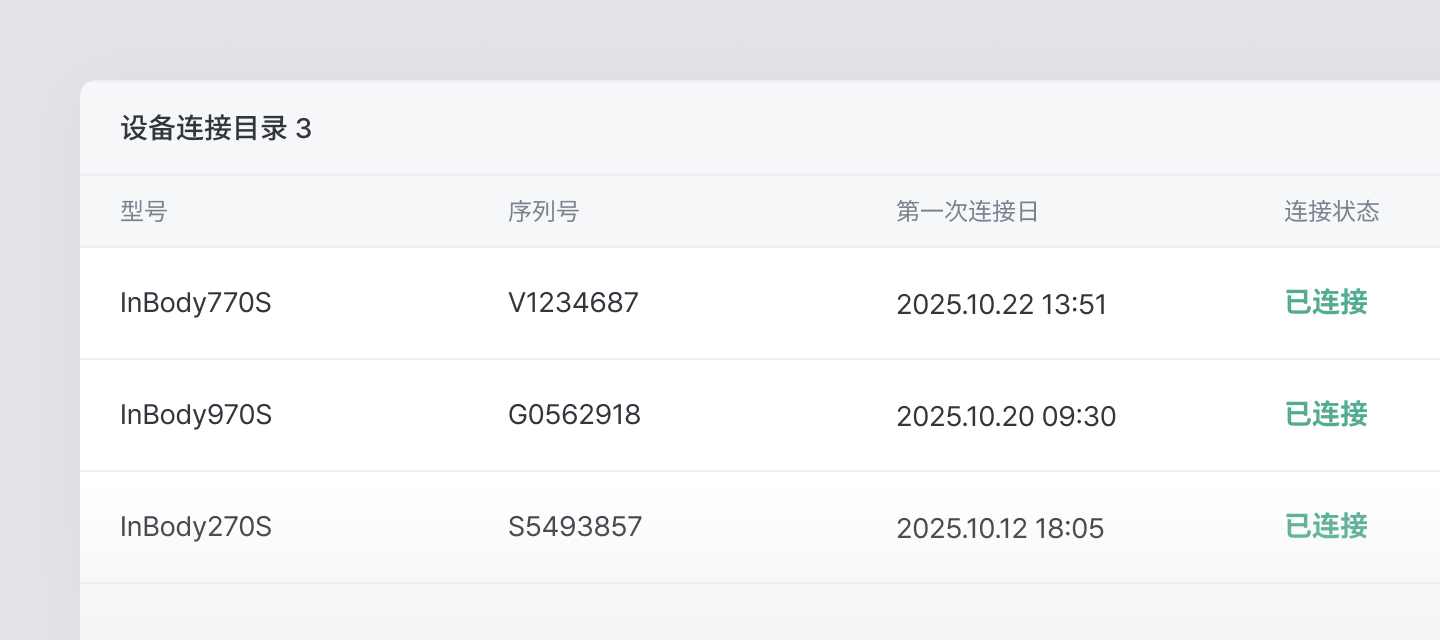Click the 连接状态 column header
Image resolution: width=1440 pixels, height=640 pixels.
tap(1332, 212)
